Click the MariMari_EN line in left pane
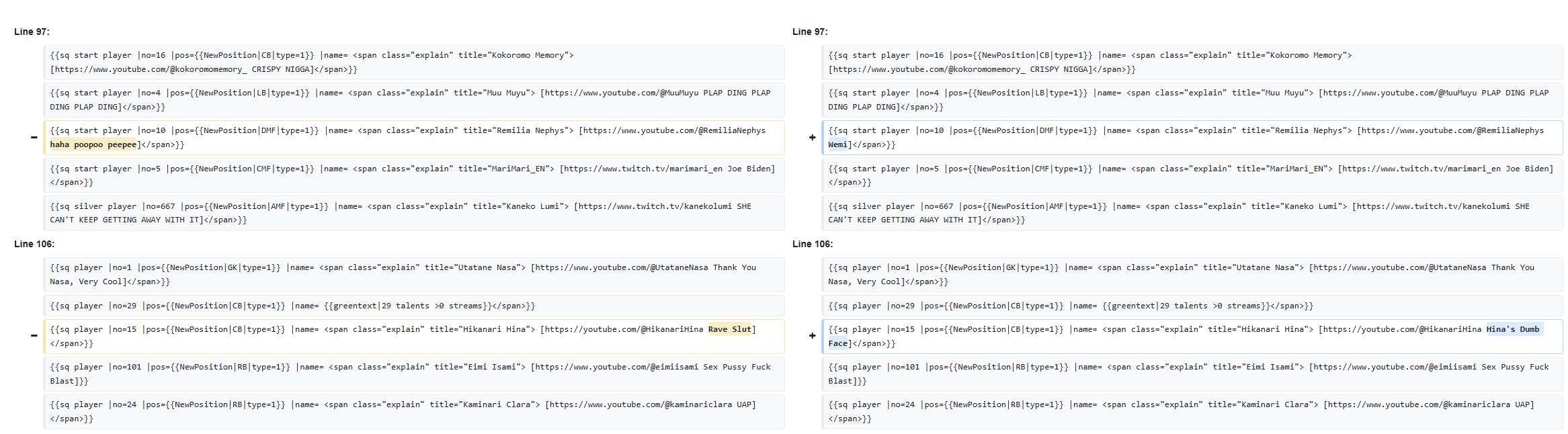The width and height of the screenshot is (1568, 434). click(413, 175)
